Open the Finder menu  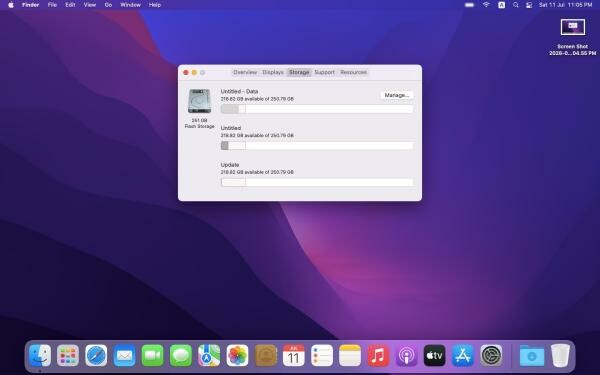(31, 5)
